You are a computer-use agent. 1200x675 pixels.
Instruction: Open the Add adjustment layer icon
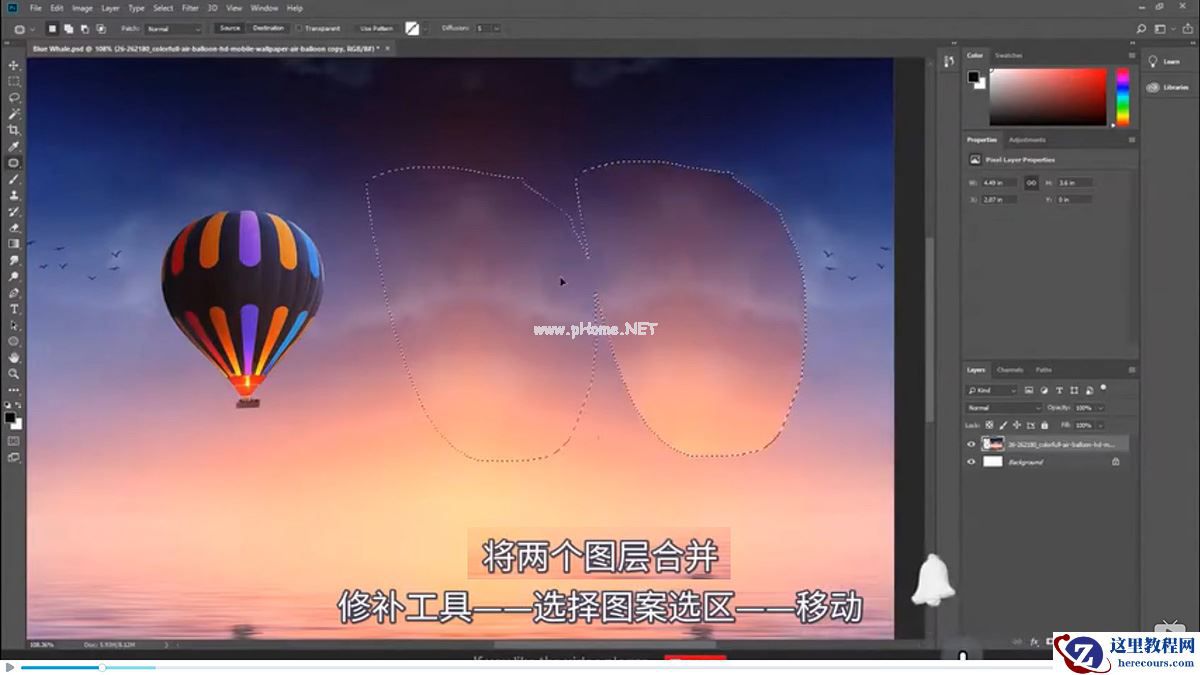pos(1062,642)
